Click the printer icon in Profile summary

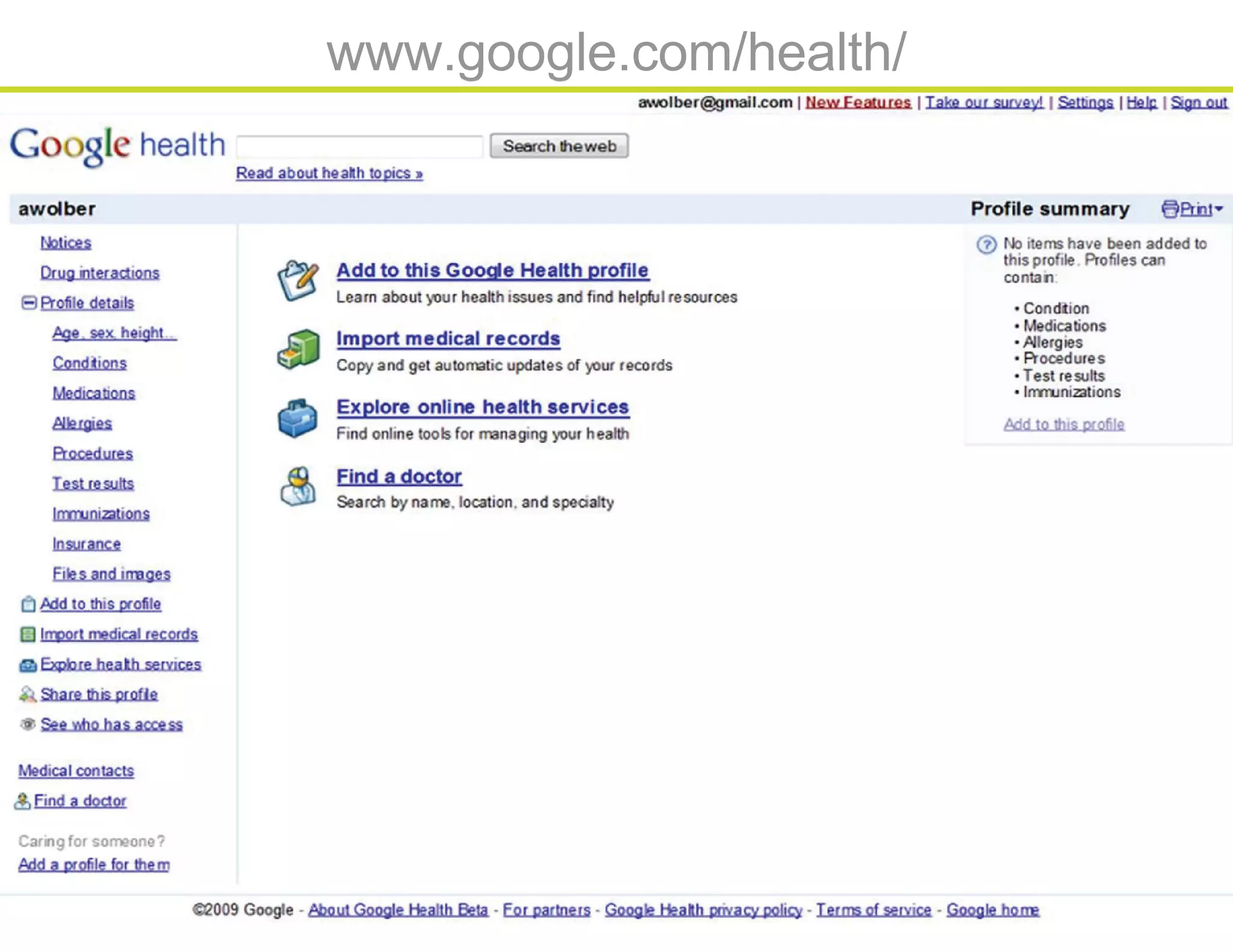[1169, 209]
